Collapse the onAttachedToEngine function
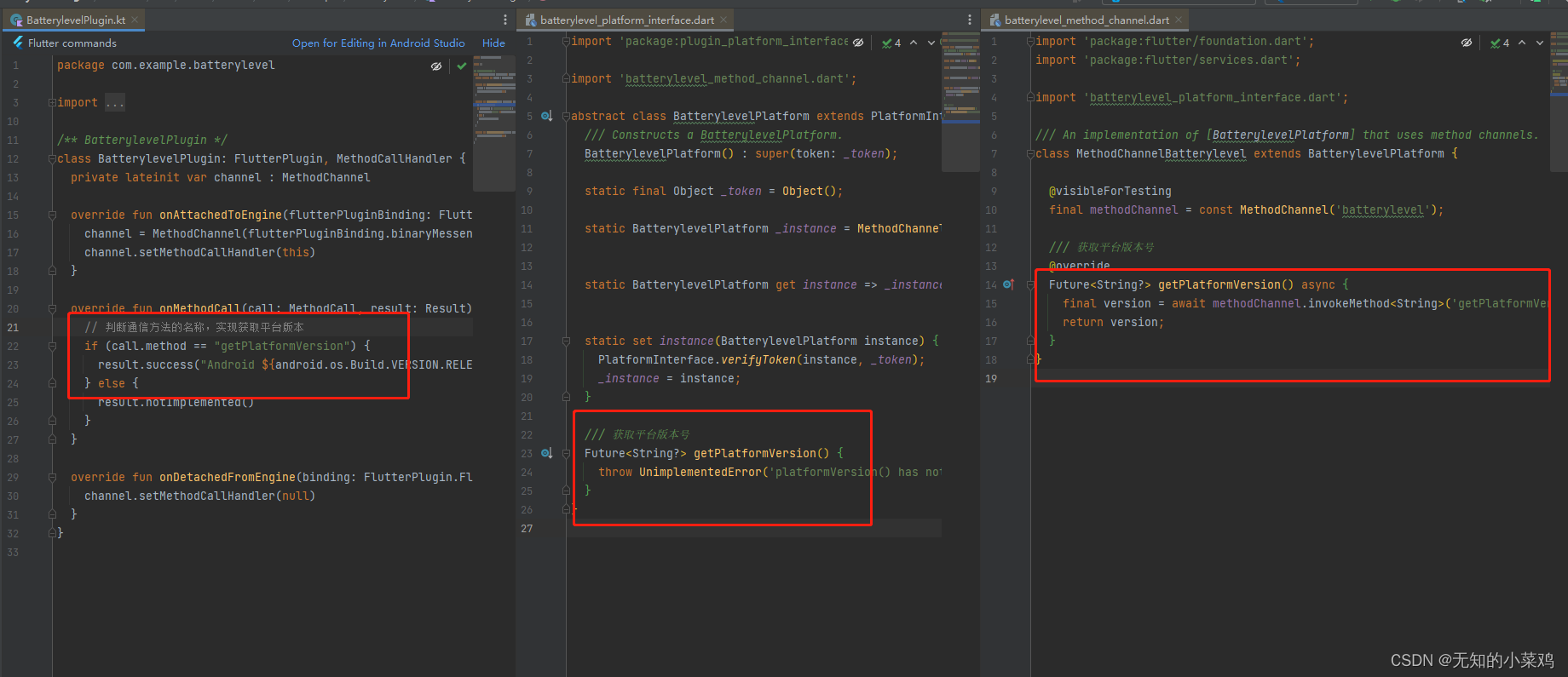Screen dimensions: 1568x677 [52, 215]
